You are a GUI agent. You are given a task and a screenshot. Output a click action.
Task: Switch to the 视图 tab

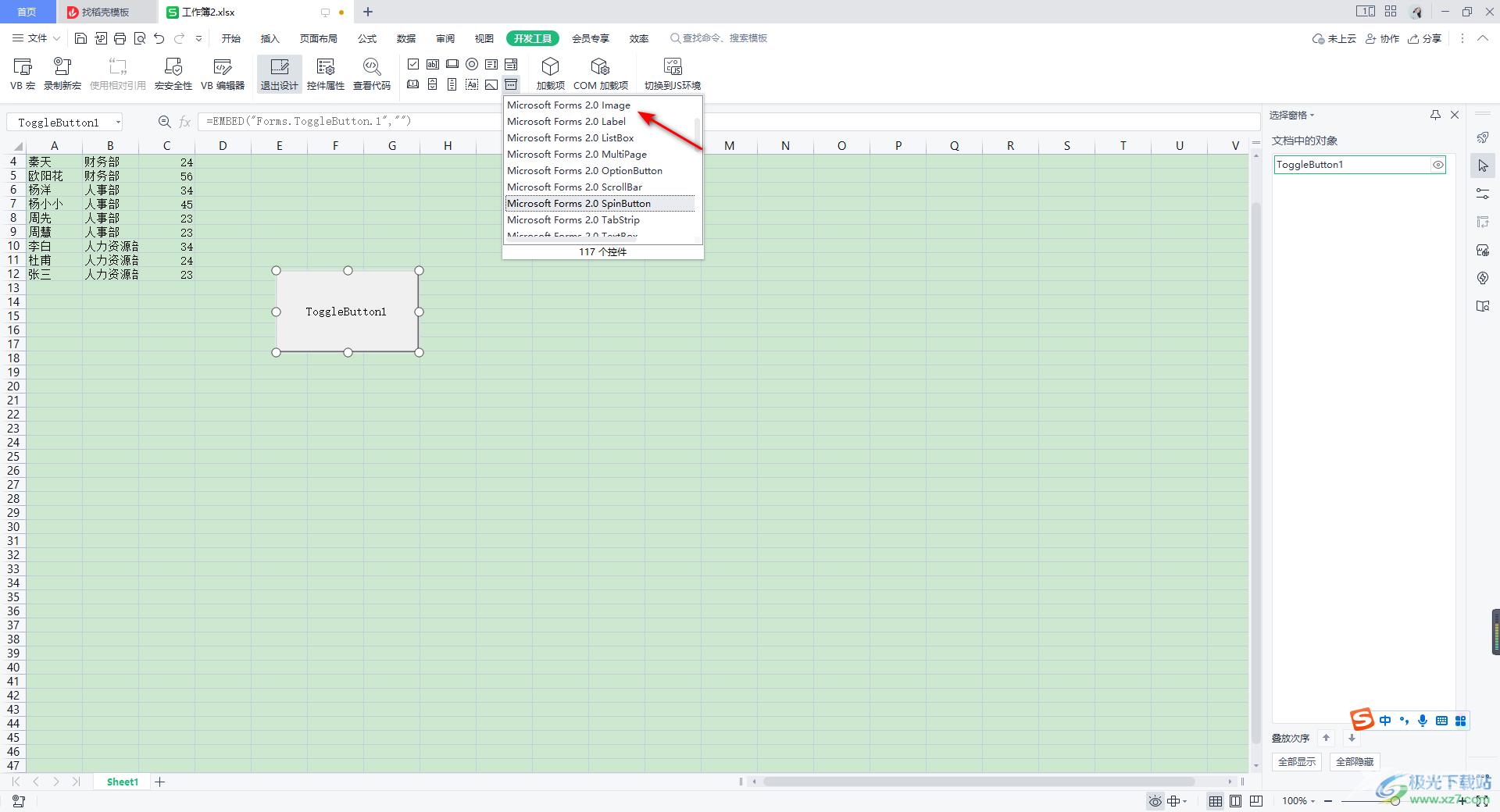tap(484, 38)
